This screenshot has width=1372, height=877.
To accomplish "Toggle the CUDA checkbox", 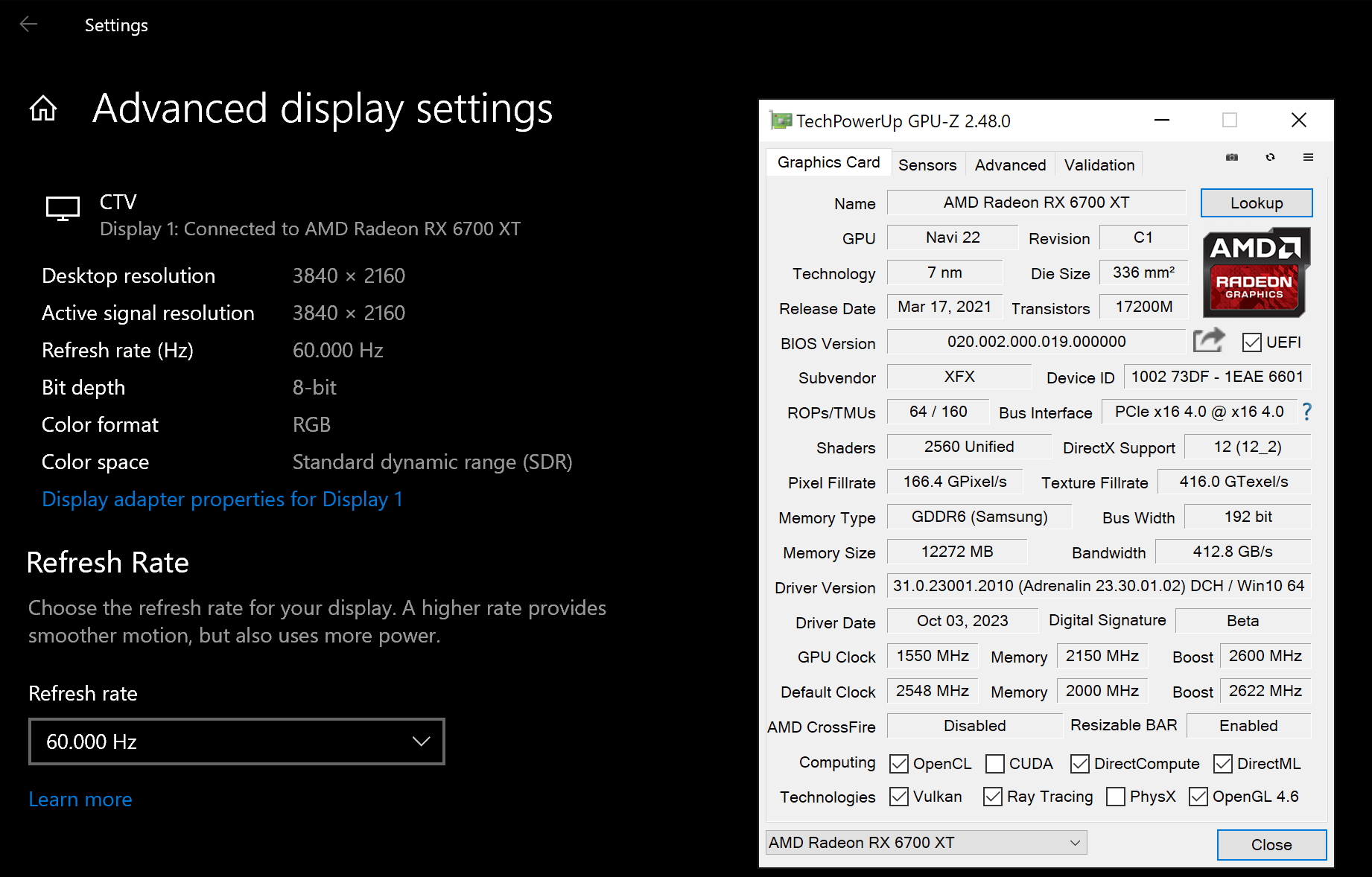I will tap(995, 764).
